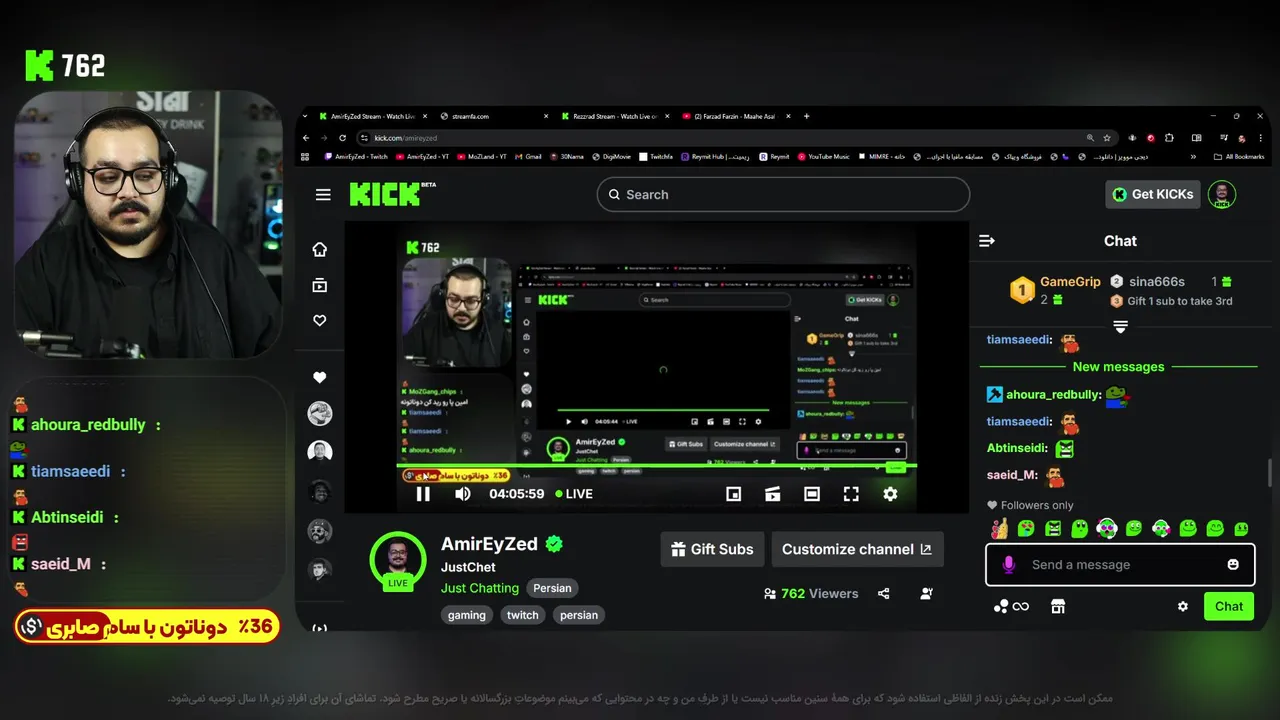Enter fullscreen in the video player
Viewport: 1280px width, 720px height.
click(851, 494)
